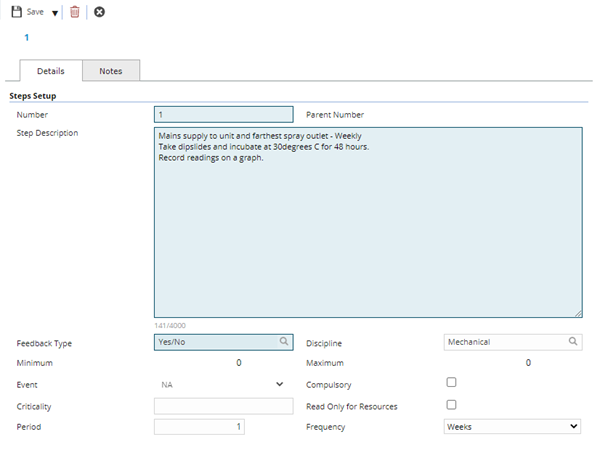Click the Save floppy disk icon

pyautogui.click(x=15, y=12)
